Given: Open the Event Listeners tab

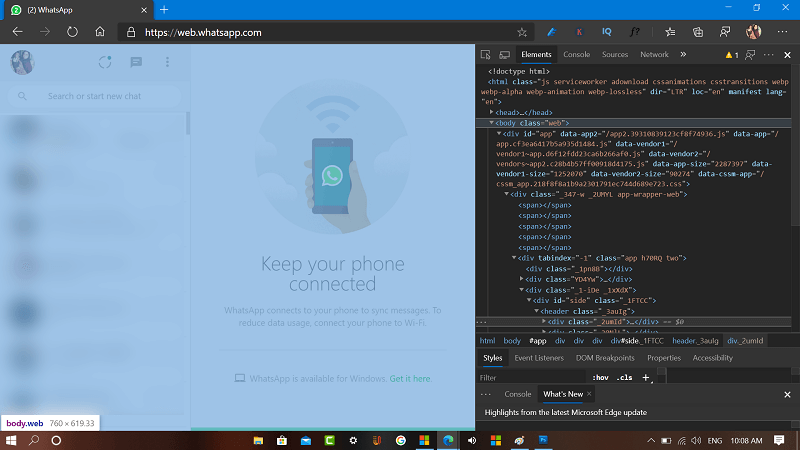Looking at the screenshot, I should 539,358.
